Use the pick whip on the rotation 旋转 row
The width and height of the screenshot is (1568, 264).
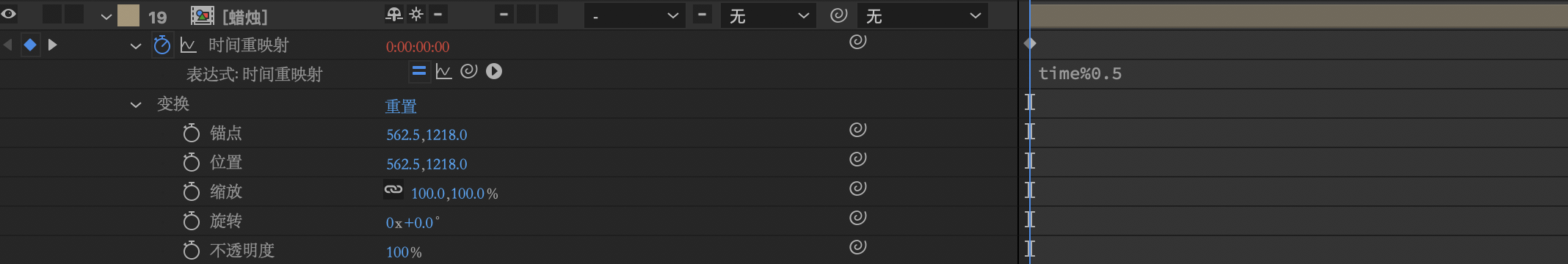(857, 218)
